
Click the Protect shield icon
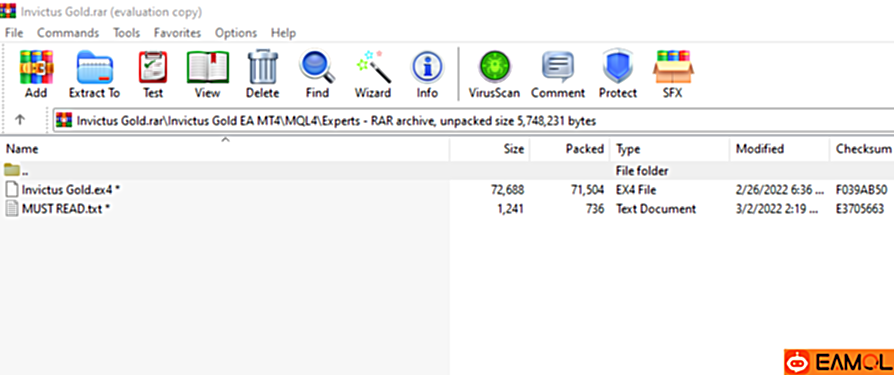617,67
